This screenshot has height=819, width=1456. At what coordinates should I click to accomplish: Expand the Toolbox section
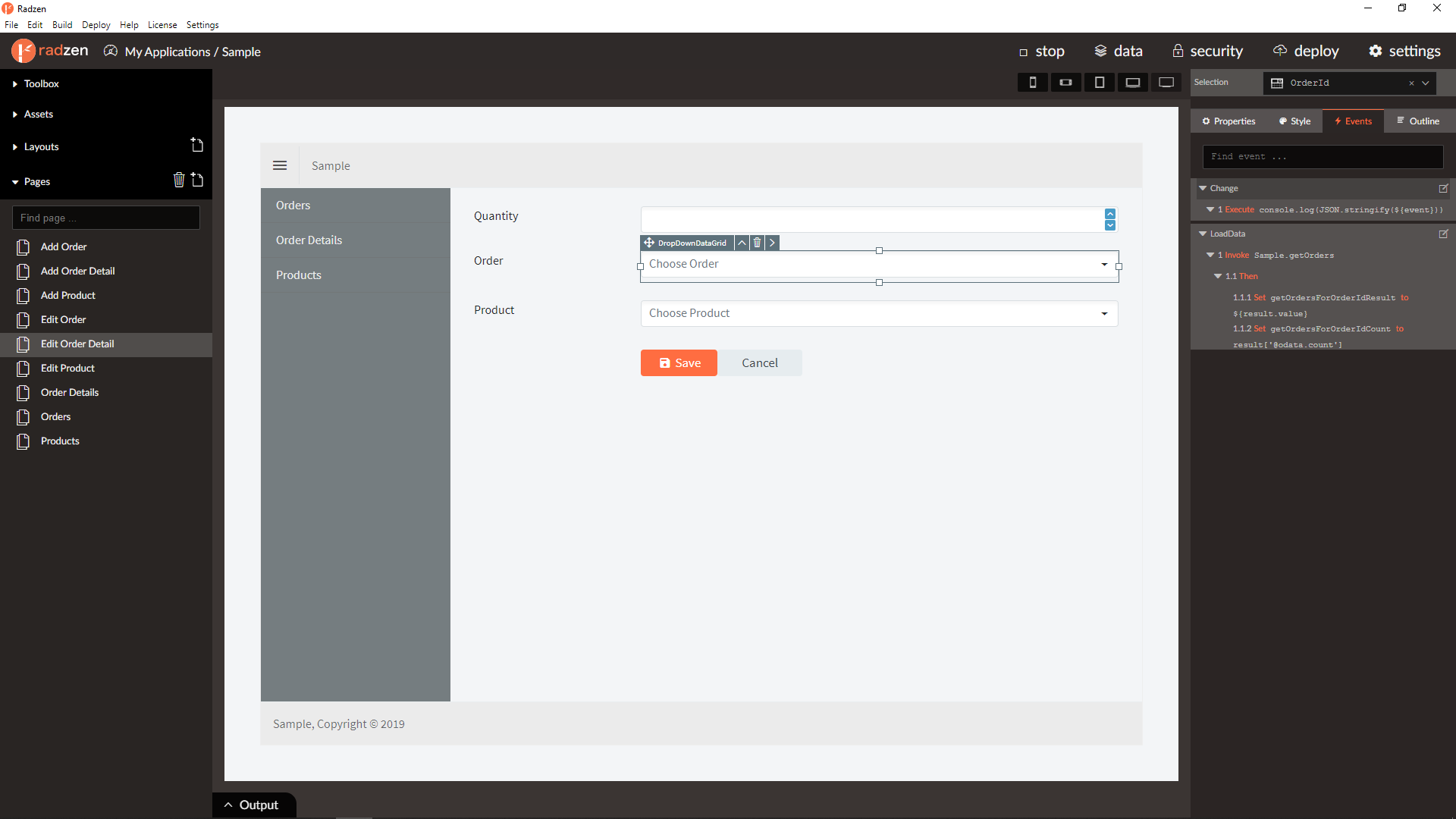tap(41, 83)
